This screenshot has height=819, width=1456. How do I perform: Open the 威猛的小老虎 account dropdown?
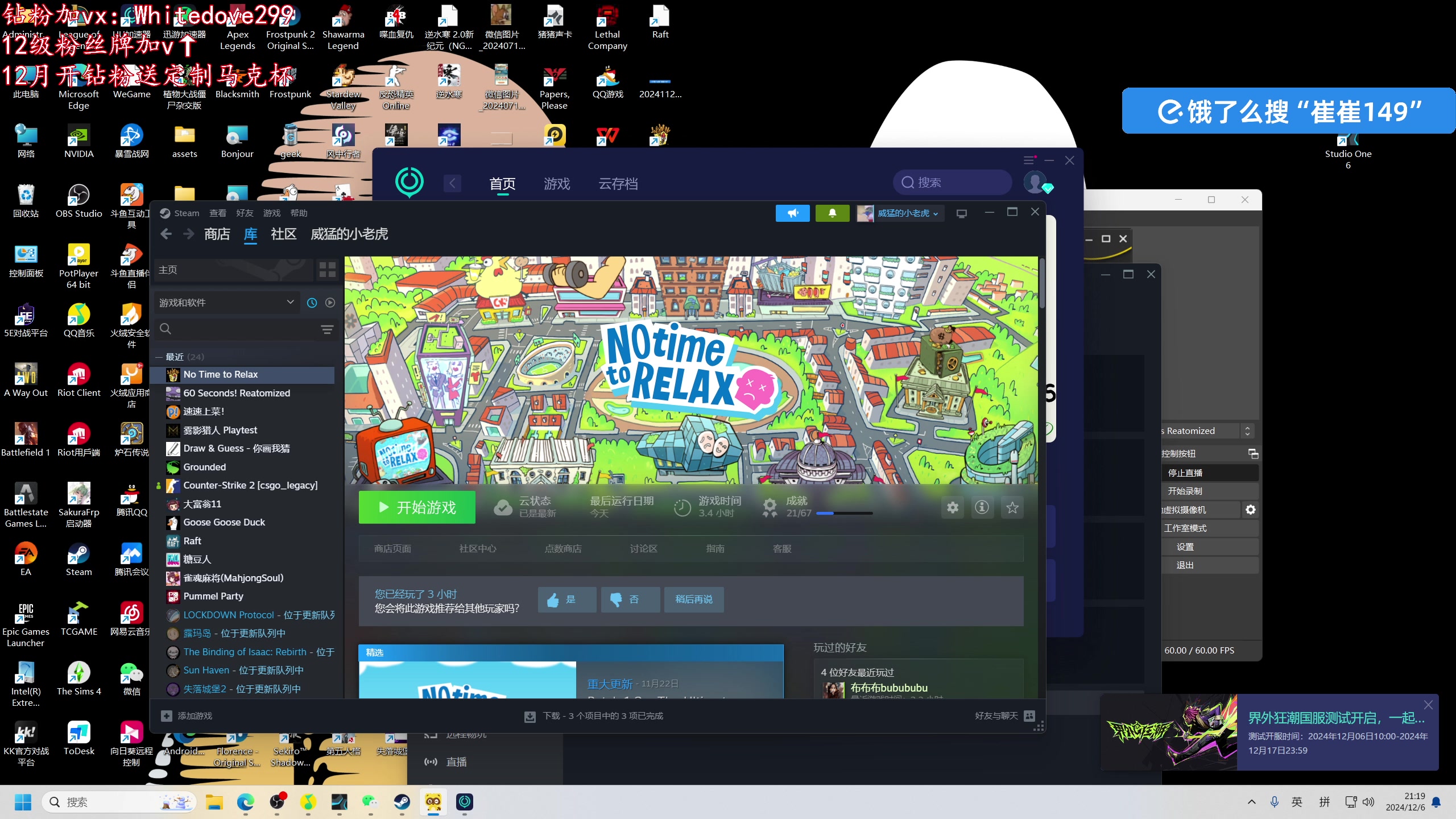coord(900,213)
